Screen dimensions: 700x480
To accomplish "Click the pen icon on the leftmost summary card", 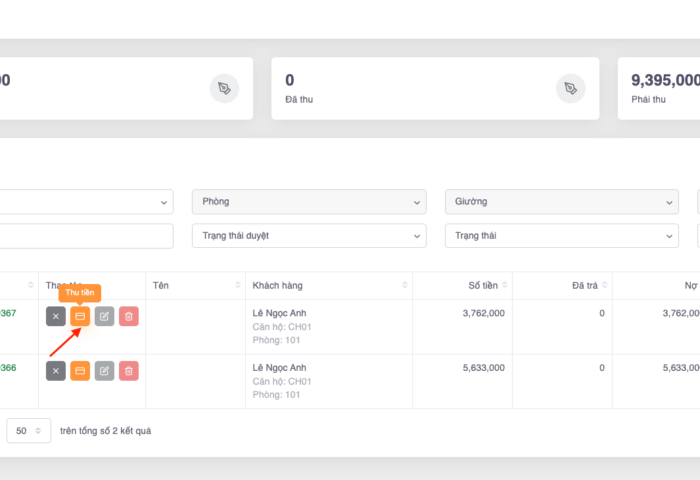I will 224,88.
